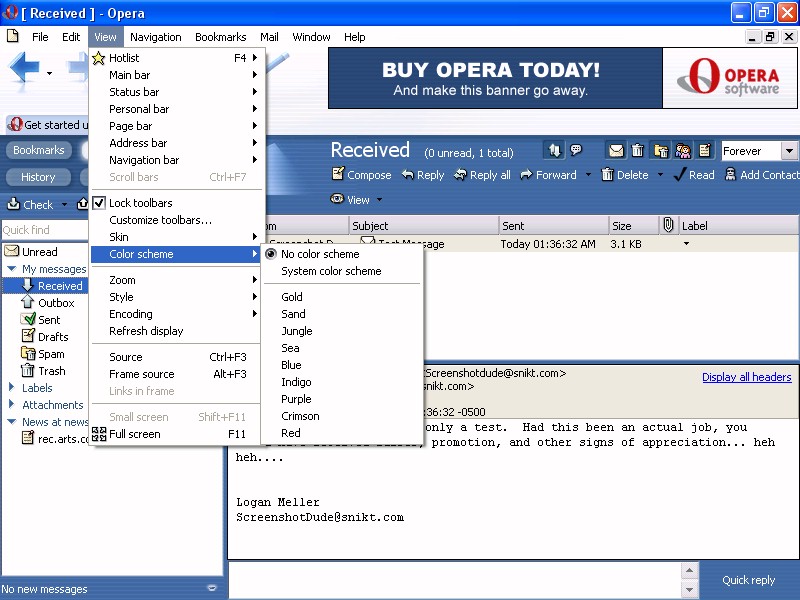Image resolution: width=800 pixels, height=600 pixels.
Task: Click the trash can icon beside Delete
Action: [x=607, y=175]
